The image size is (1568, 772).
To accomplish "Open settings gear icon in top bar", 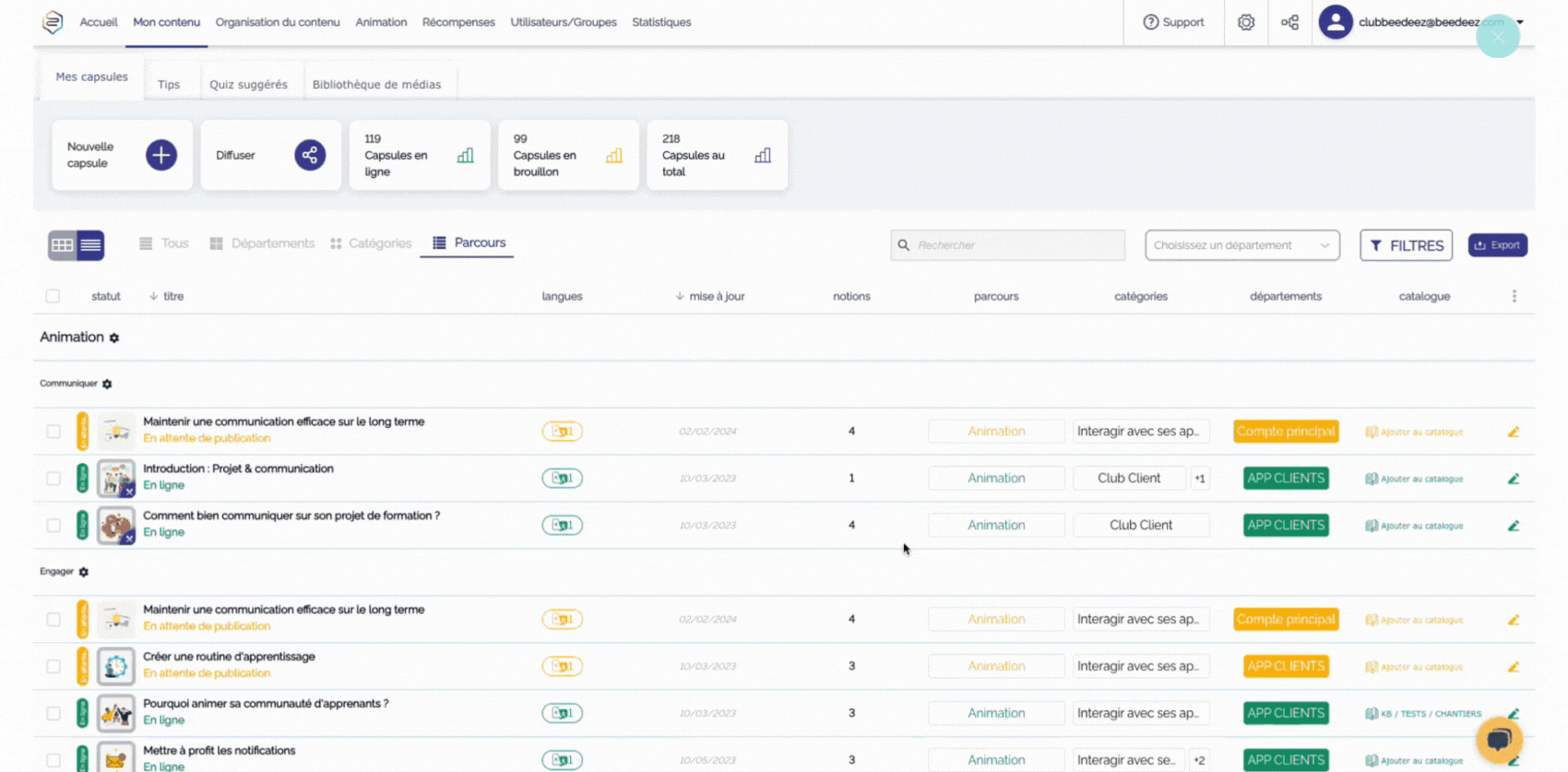I will click(x=1246, y=22).
